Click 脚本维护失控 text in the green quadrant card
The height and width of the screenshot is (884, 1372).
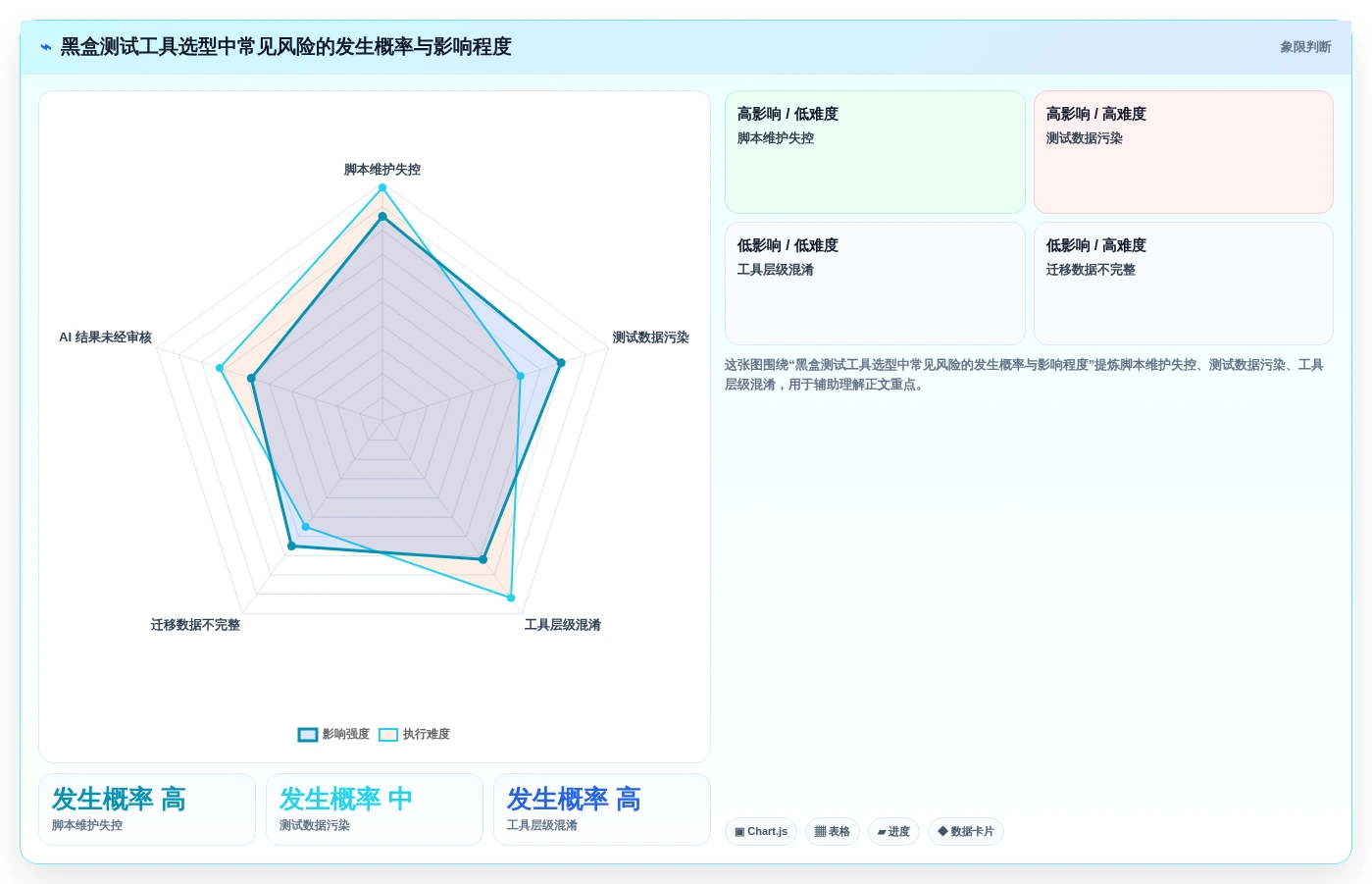tap(776, 138)
